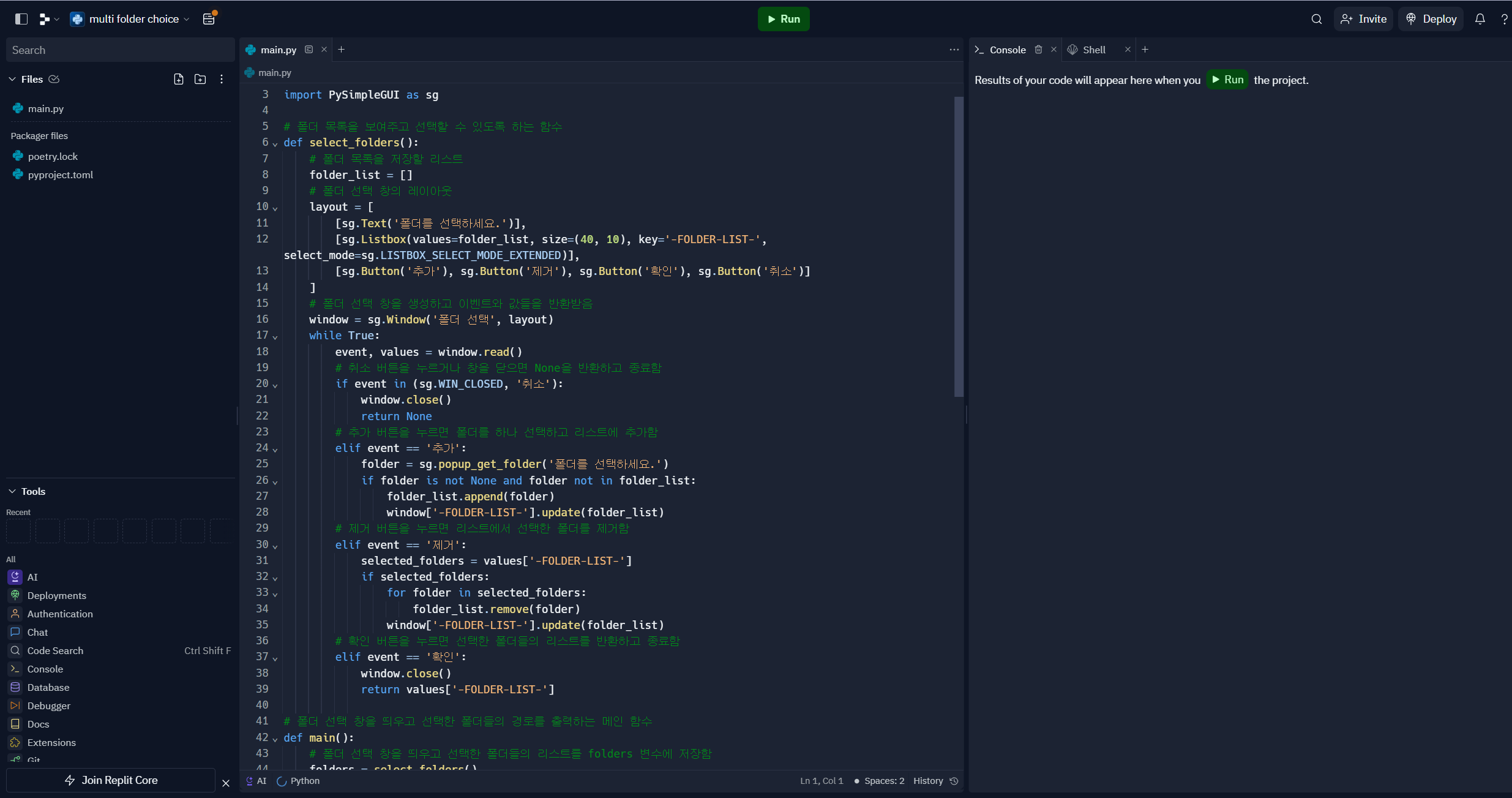
Task: Switch to the Shell tab
Action: coord(1093,50)
